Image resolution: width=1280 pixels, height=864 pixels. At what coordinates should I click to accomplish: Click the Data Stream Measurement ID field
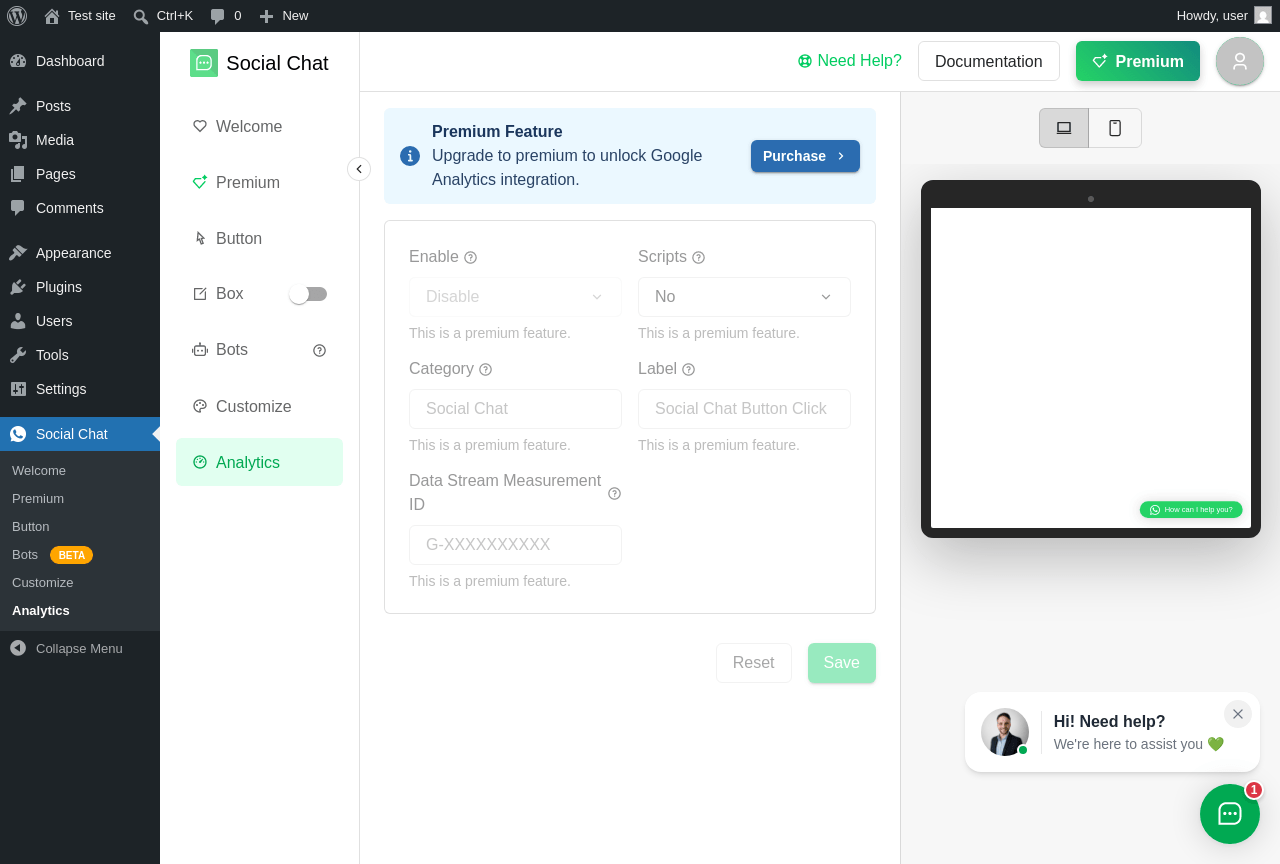point(515,545)
